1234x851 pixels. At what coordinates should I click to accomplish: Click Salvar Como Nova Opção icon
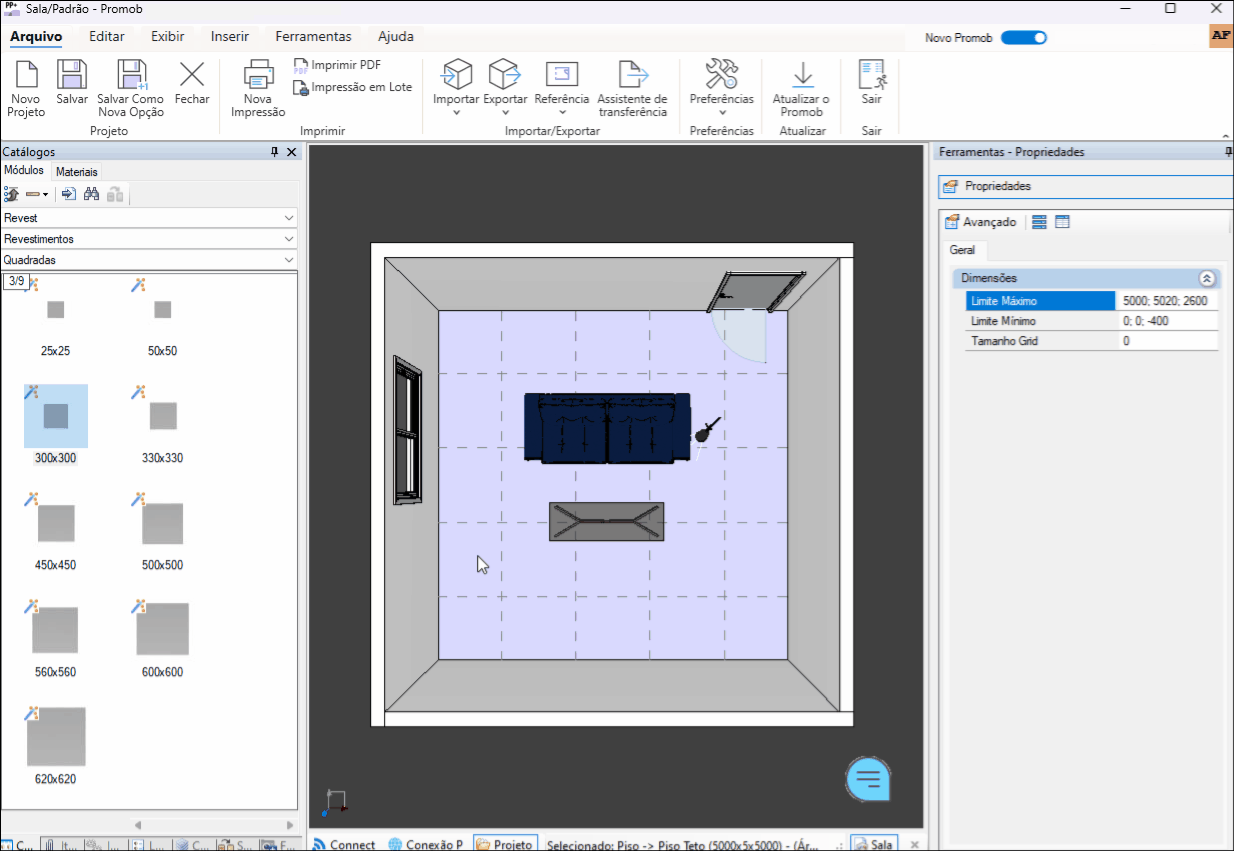click(x=131, y=75)
